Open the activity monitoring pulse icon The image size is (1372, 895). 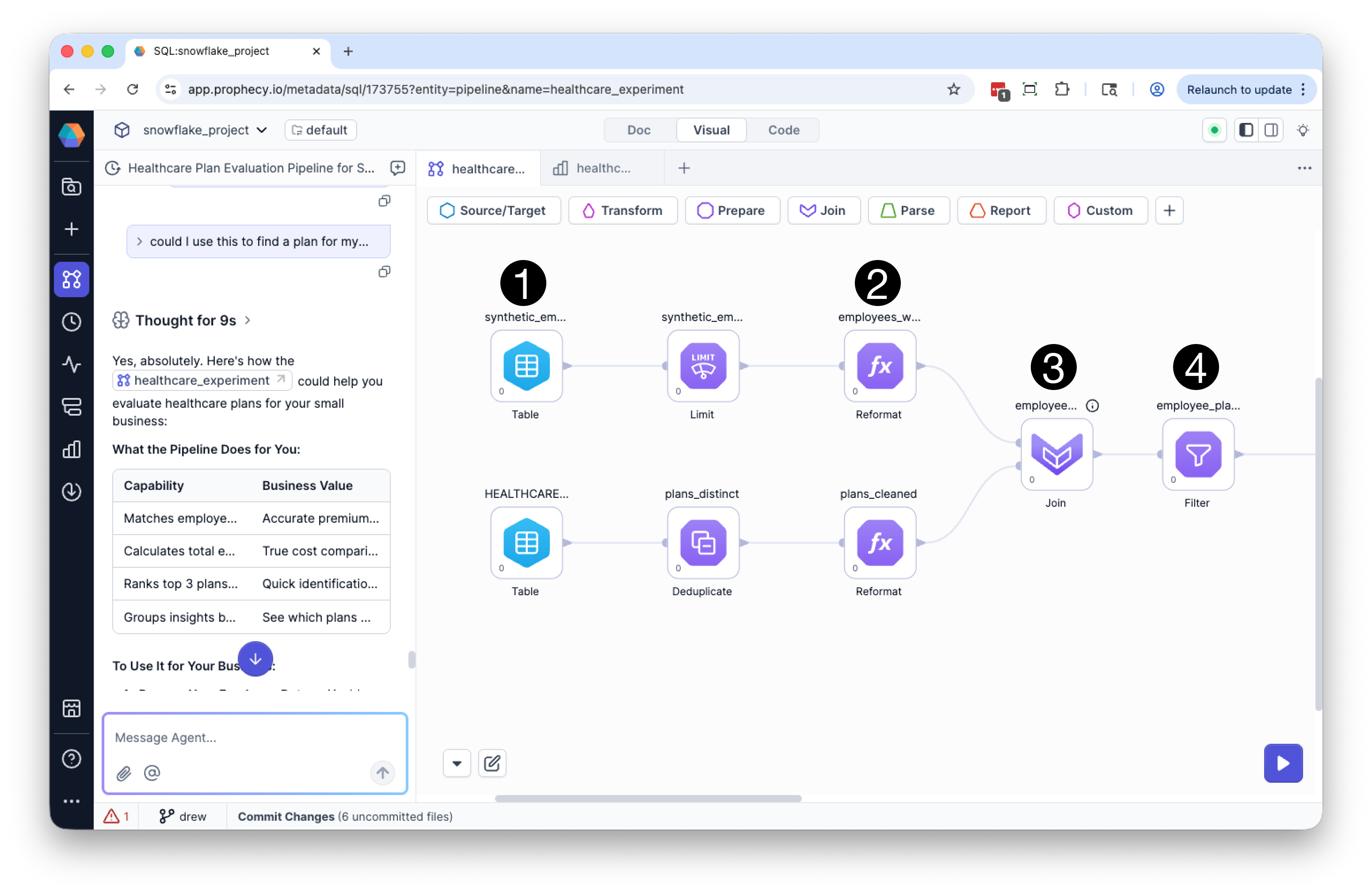(72, 364)
